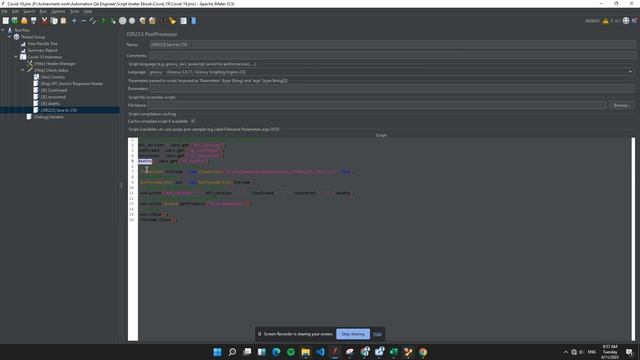Click the Toggle enable/disable toolbar icon
Viewport: 640px width, 360px height.
pos(93,21)
